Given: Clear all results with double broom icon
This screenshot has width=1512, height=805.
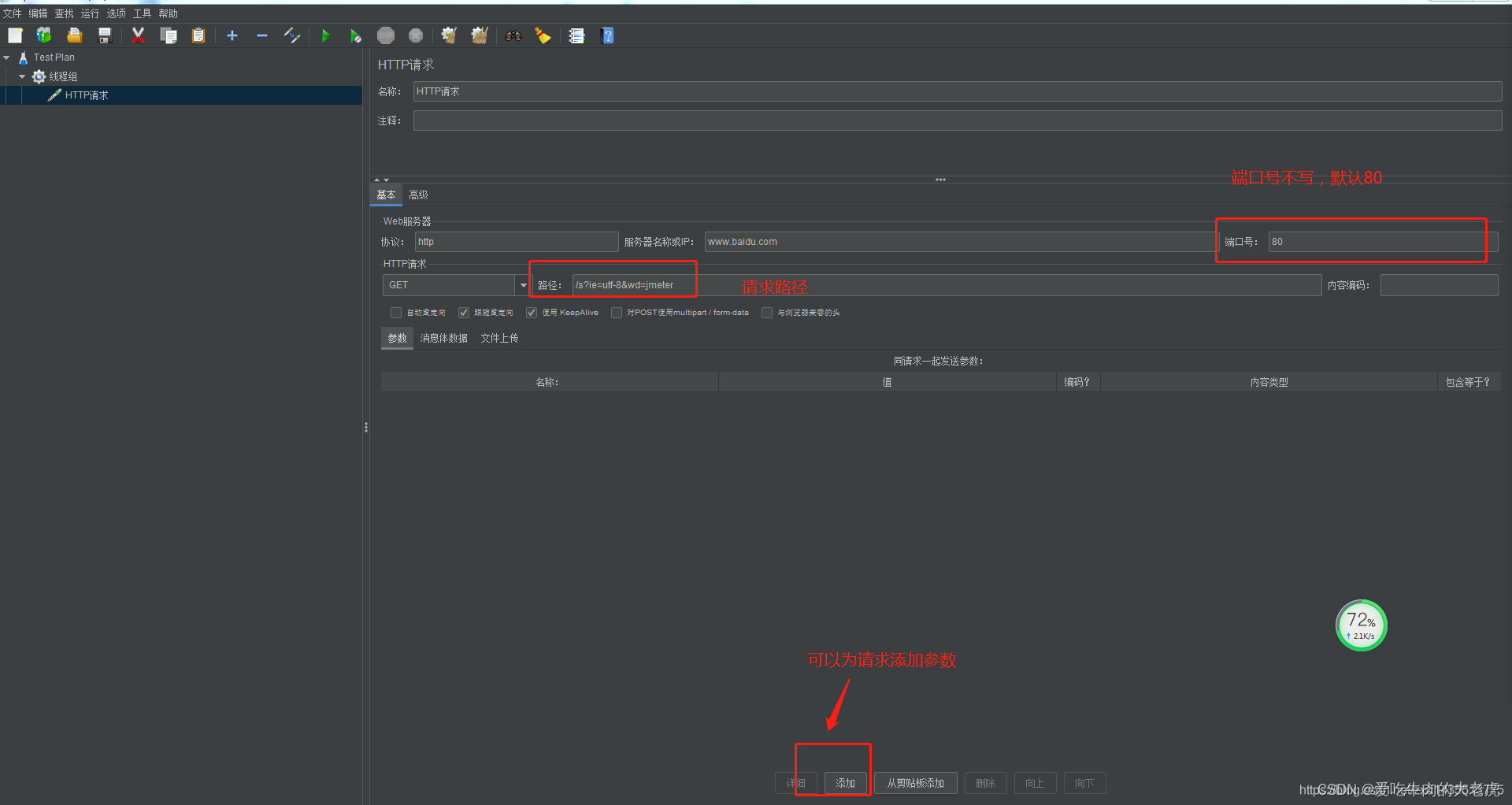Looking at the screenshot, I should 480,35.
